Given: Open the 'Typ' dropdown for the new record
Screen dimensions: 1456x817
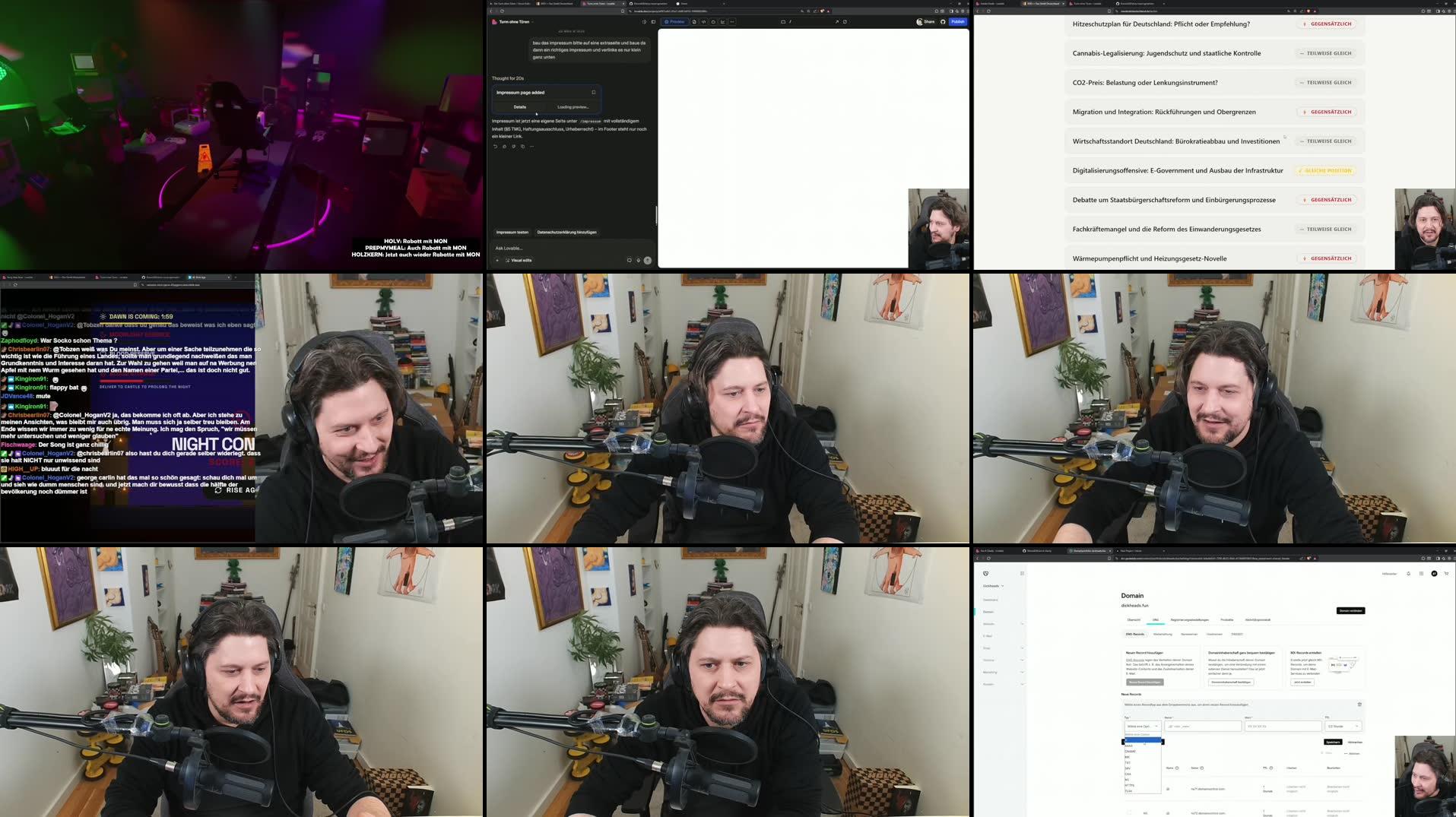Looking at the screenshot, I should click(1143, 726).
